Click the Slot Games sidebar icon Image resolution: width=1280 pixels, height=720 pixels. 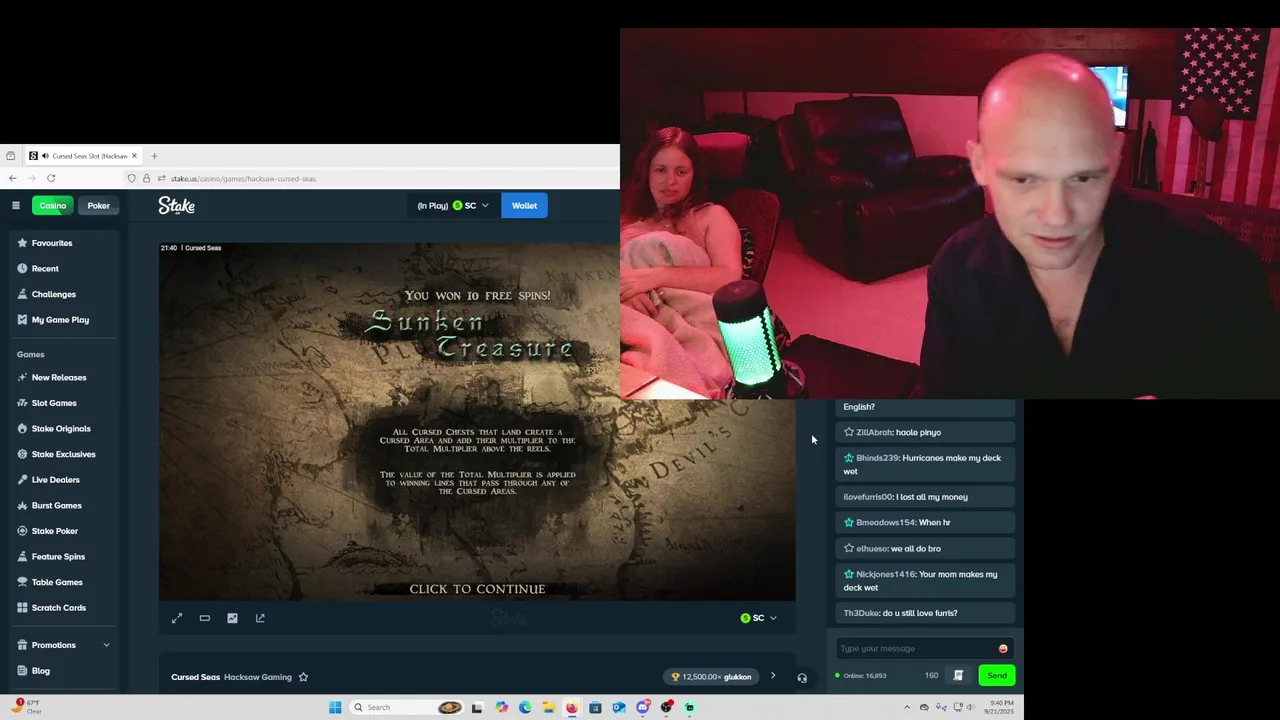coord(22,403)
